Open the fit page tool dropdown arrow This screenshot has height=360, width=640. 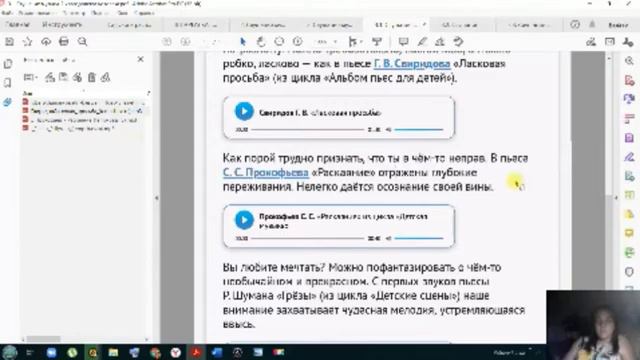click(x=362, y=42)
